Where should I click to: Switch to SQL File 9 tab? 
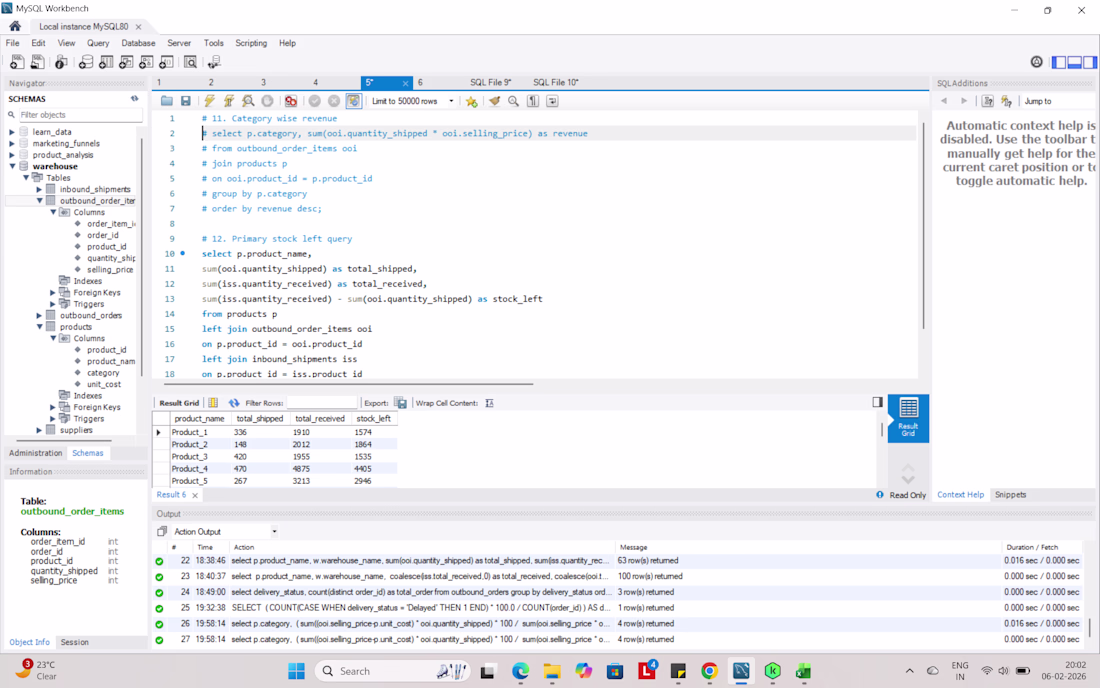(490, 83)
